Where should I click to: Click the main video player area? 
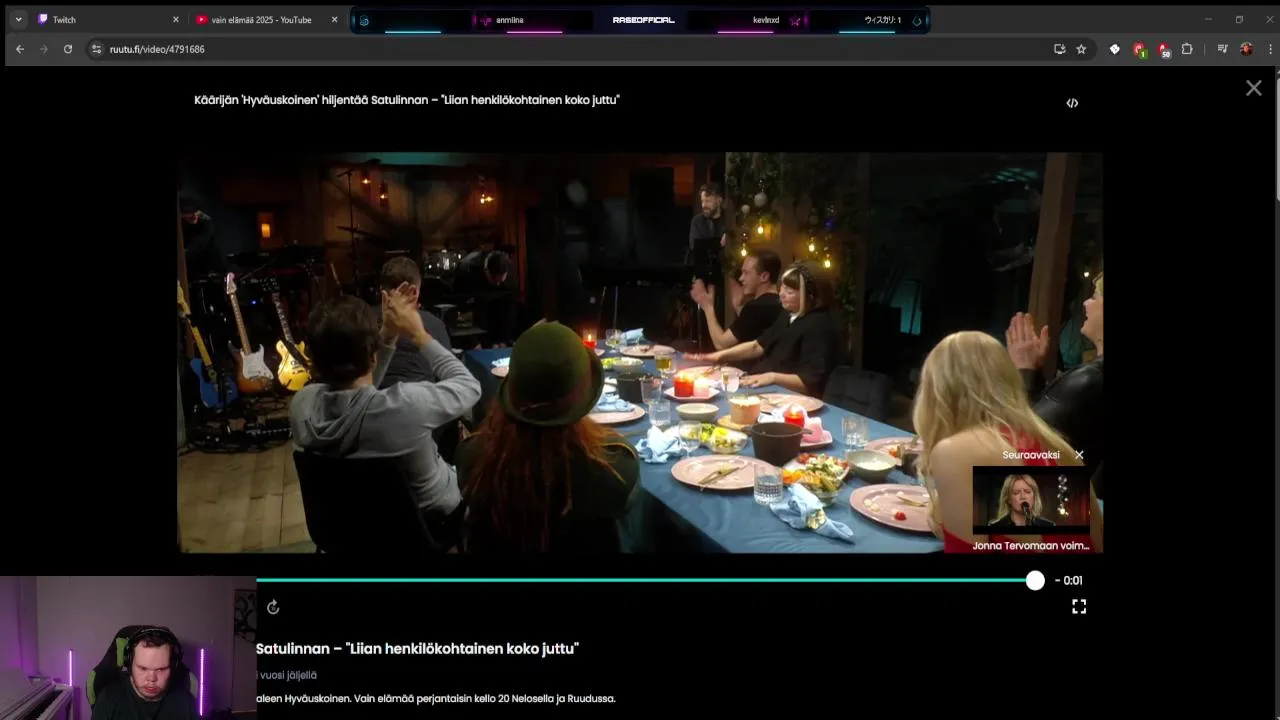pos(640,352)
